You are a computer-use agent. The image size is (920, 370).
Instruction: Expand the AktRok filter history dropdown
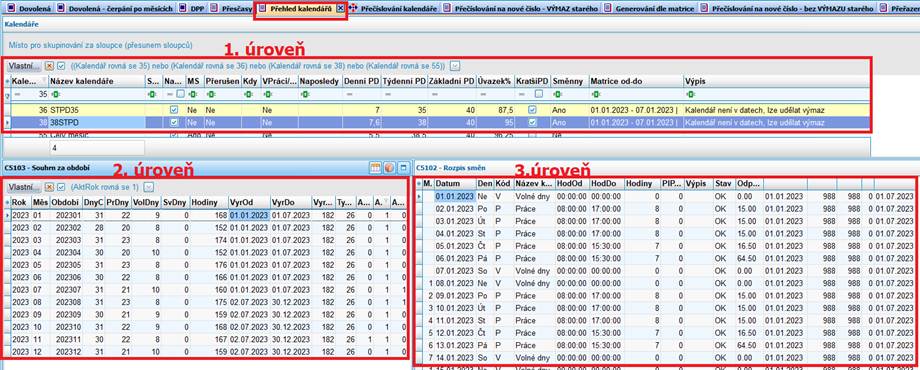click(x=148, y=186)
